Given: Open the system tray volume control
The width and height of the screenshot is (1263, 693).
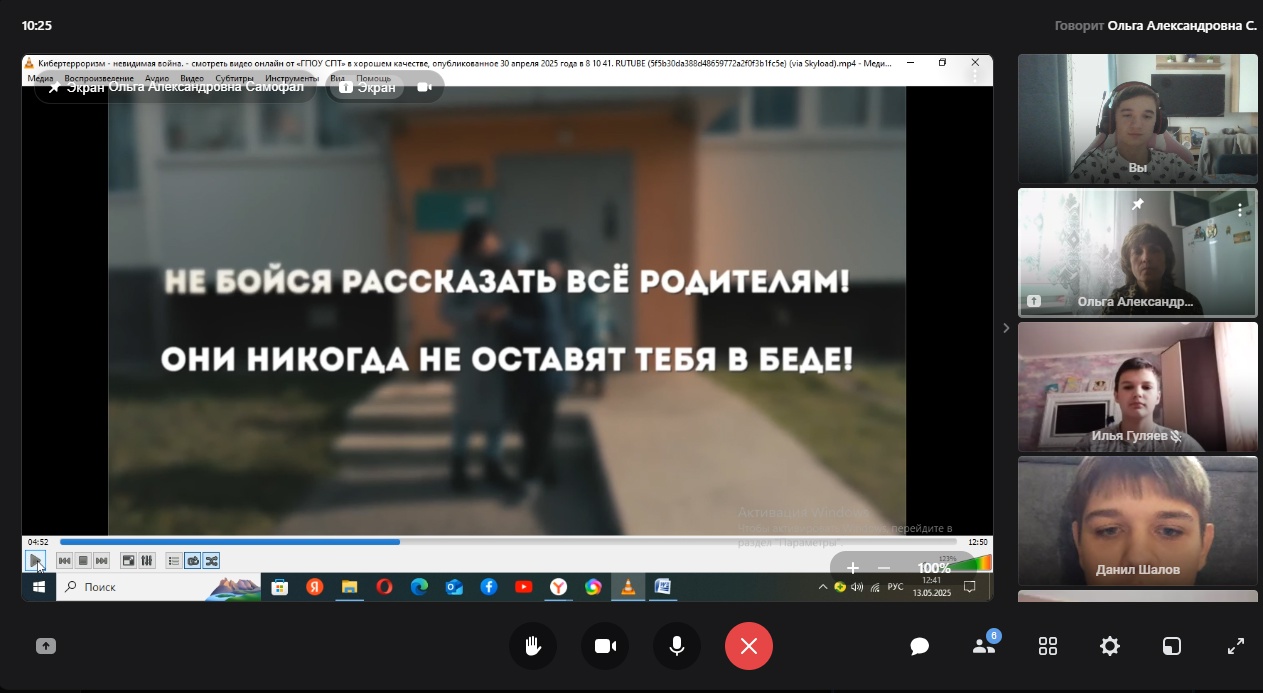Looking at the screenshot, I should [857, 587].
